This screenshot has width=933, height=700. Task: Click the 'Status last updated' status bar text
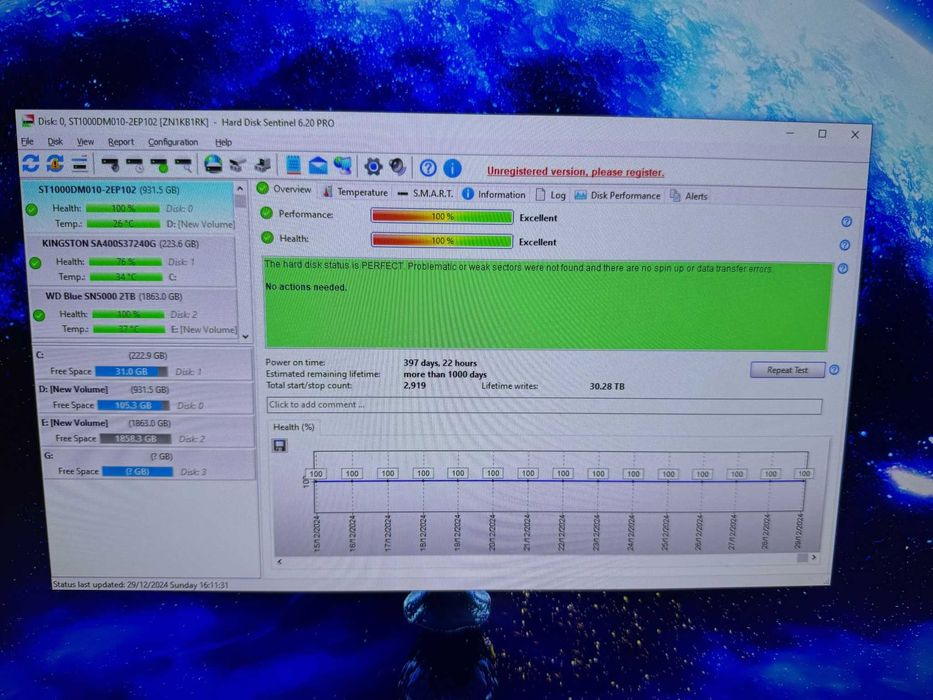(140, 585)
